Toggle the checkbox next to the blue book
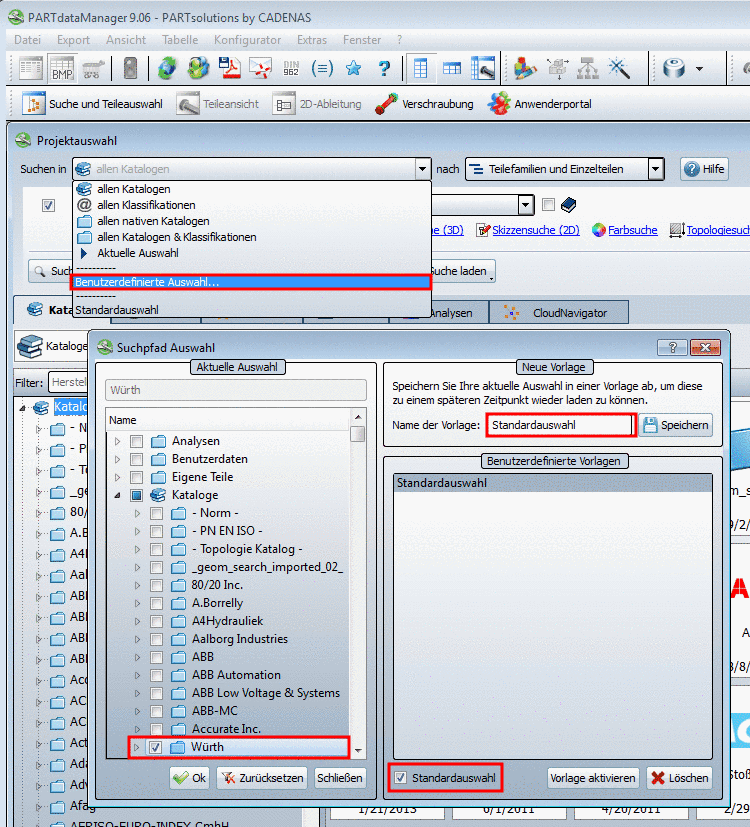 tap(549, 205)
